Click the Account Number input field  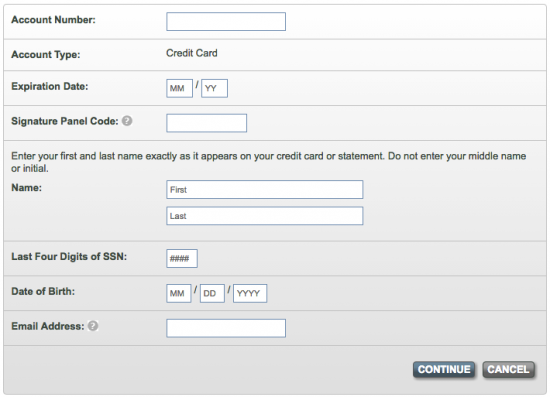pyautogui.click(x=226, y=22)
